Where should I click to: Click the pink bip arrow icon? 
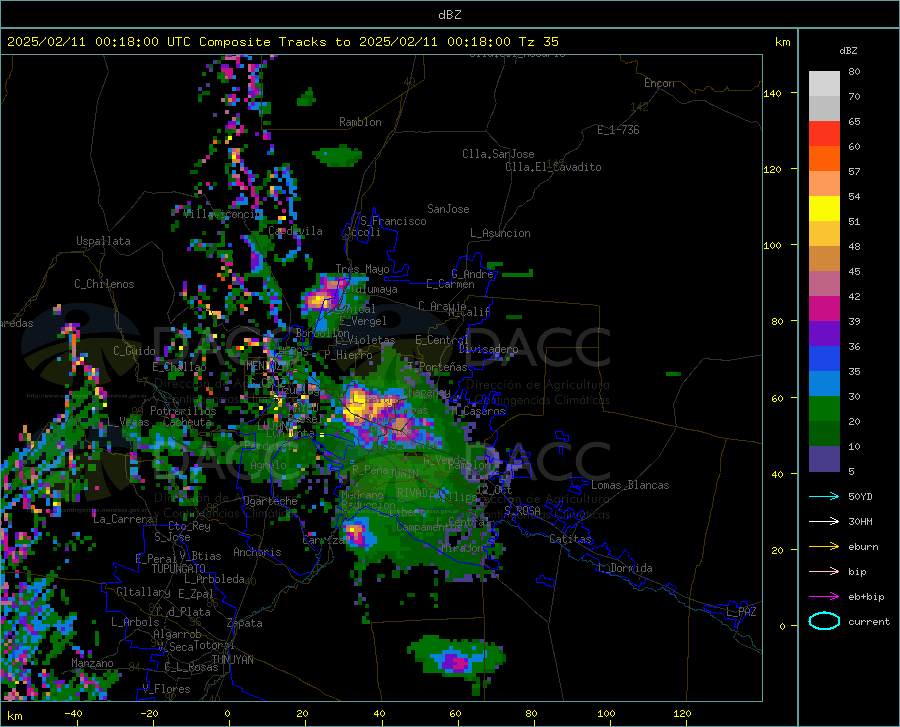click(x=824, y=571)
